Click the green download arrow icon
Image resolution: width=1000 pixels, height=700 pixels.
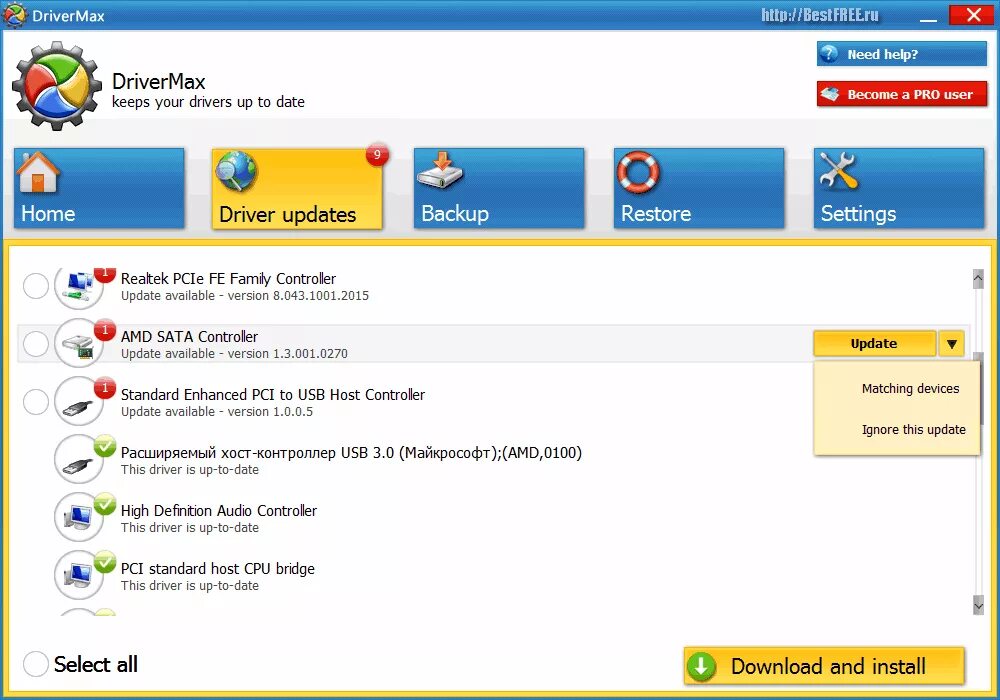coord(702,667)
